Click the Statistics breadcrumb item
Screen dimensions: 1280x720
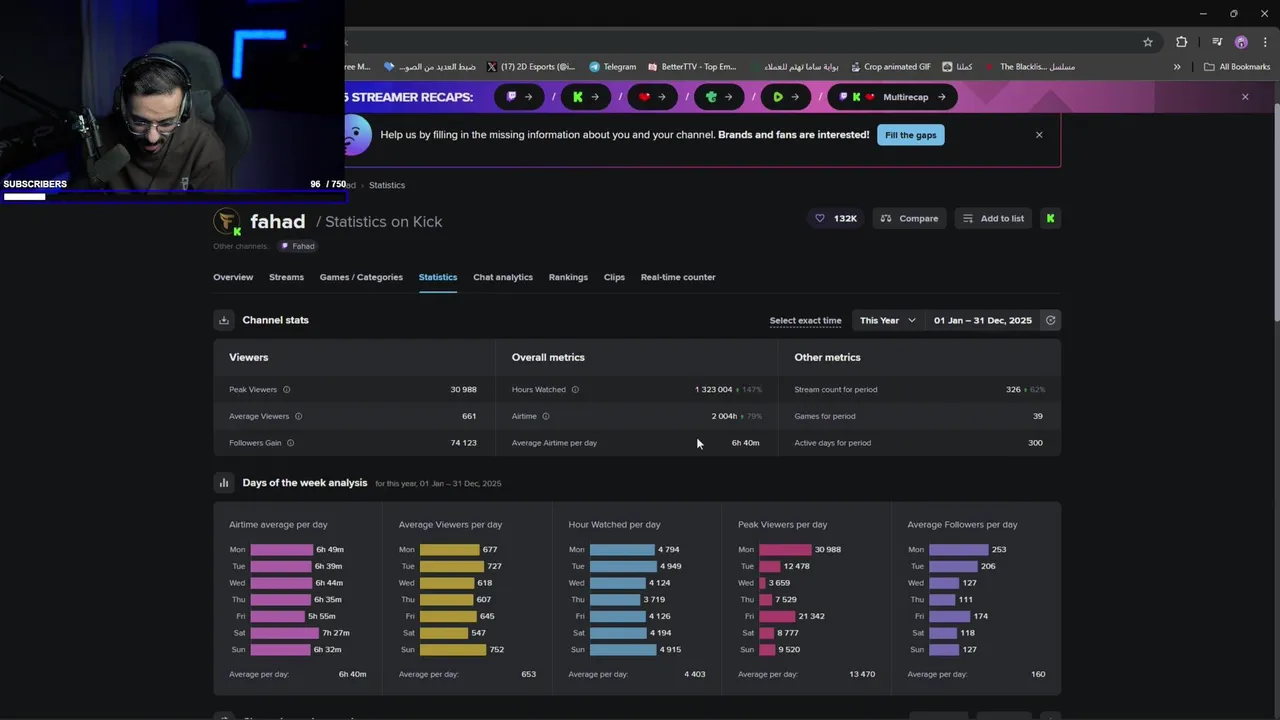pos(387,185)
